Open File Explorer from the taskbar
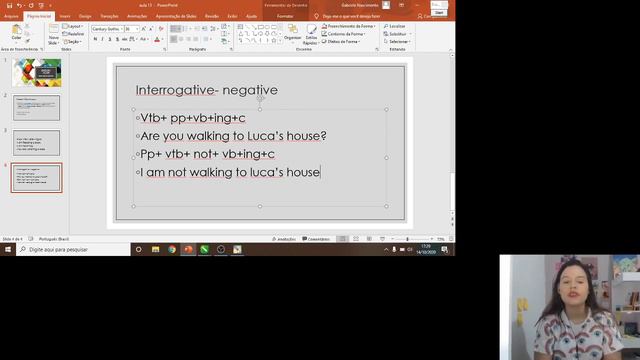640x360 pixels. coord(156,249)
